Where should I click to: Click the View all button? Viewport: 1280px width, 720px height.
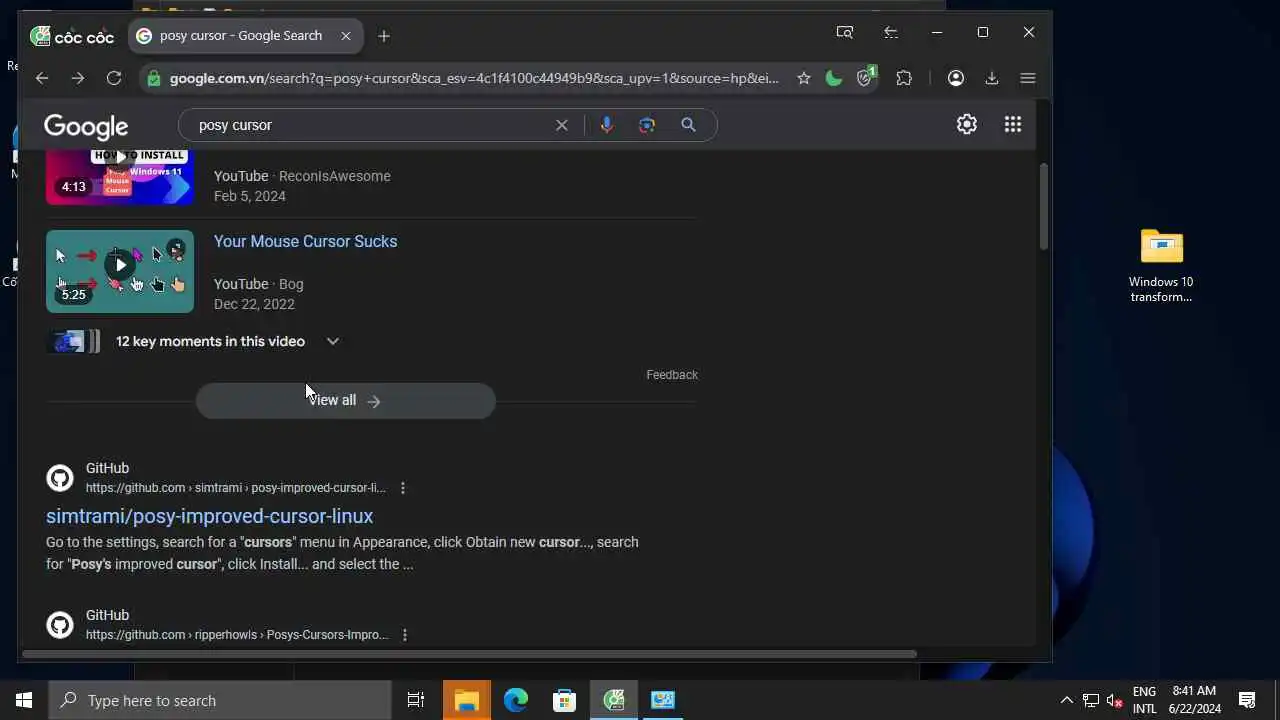click(x=345, y=400)
